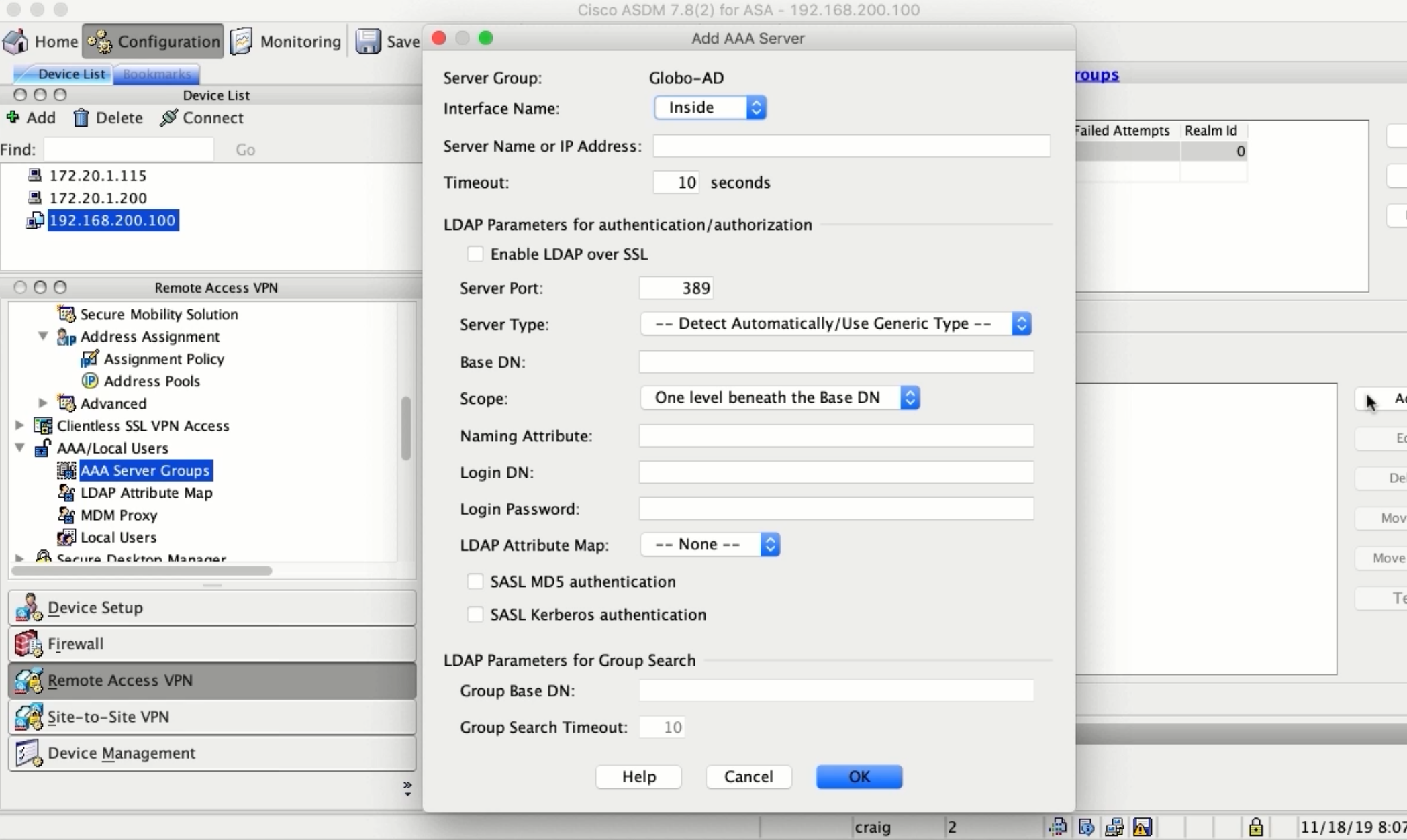Viewport: 1407px width, 840px height.
Task: Click the Clientless SSL VPN Access icon
Action: pyautogui.click(x=43, y=426)
